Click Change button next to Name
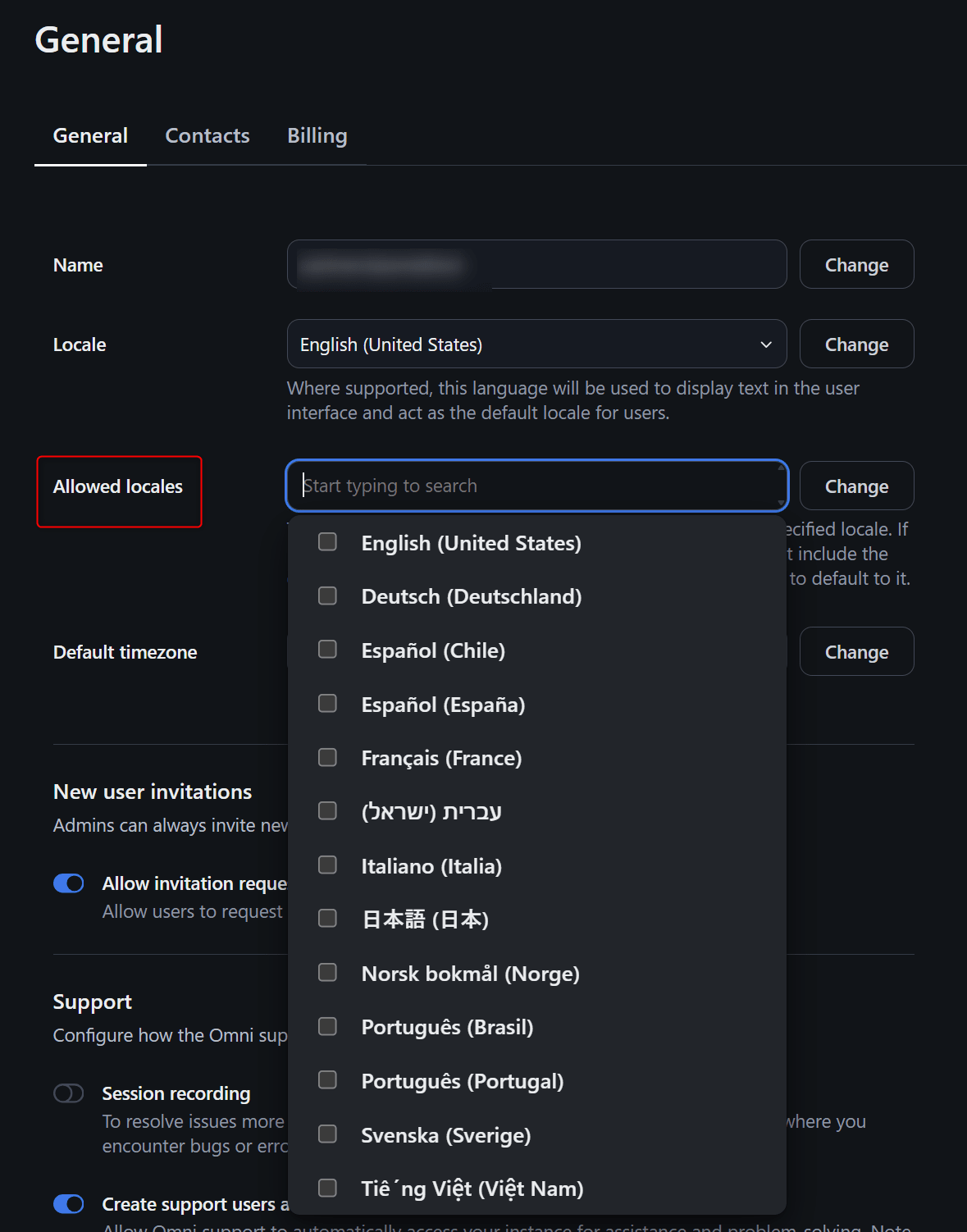This screenshot has width=967, height=1232. click(856, 265)
